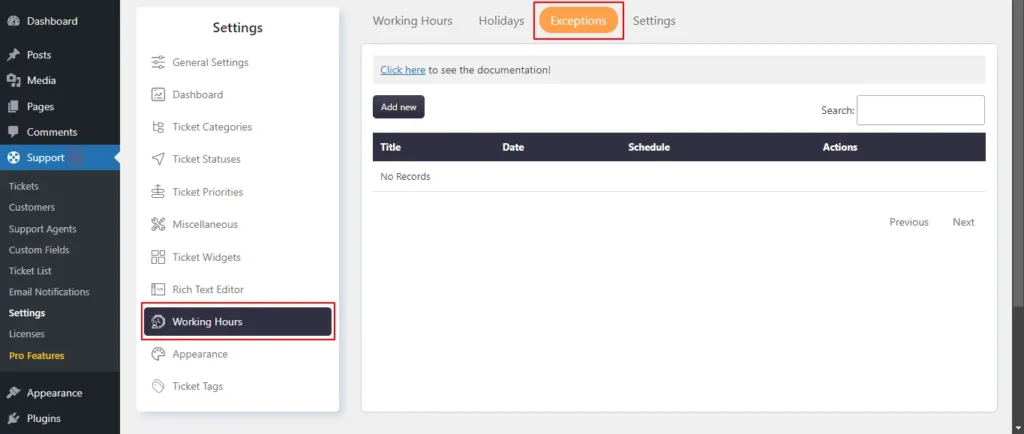Viewport: 1024px width, 434px height.
Task: Open Miscellaneous label in Settings panel
Action: pyautogui.click(x=205, y=224)
